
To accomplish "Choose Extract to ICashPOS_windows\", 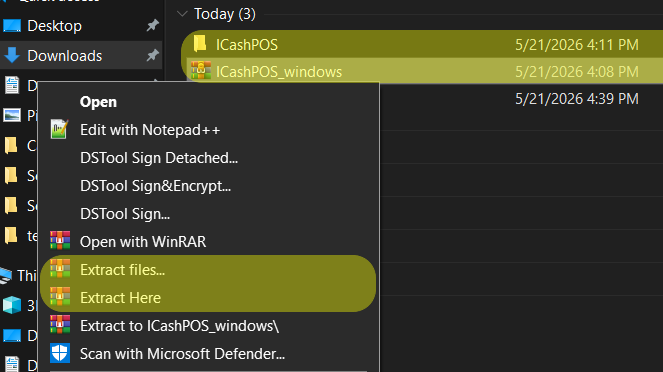I will (x=209, y=326).
